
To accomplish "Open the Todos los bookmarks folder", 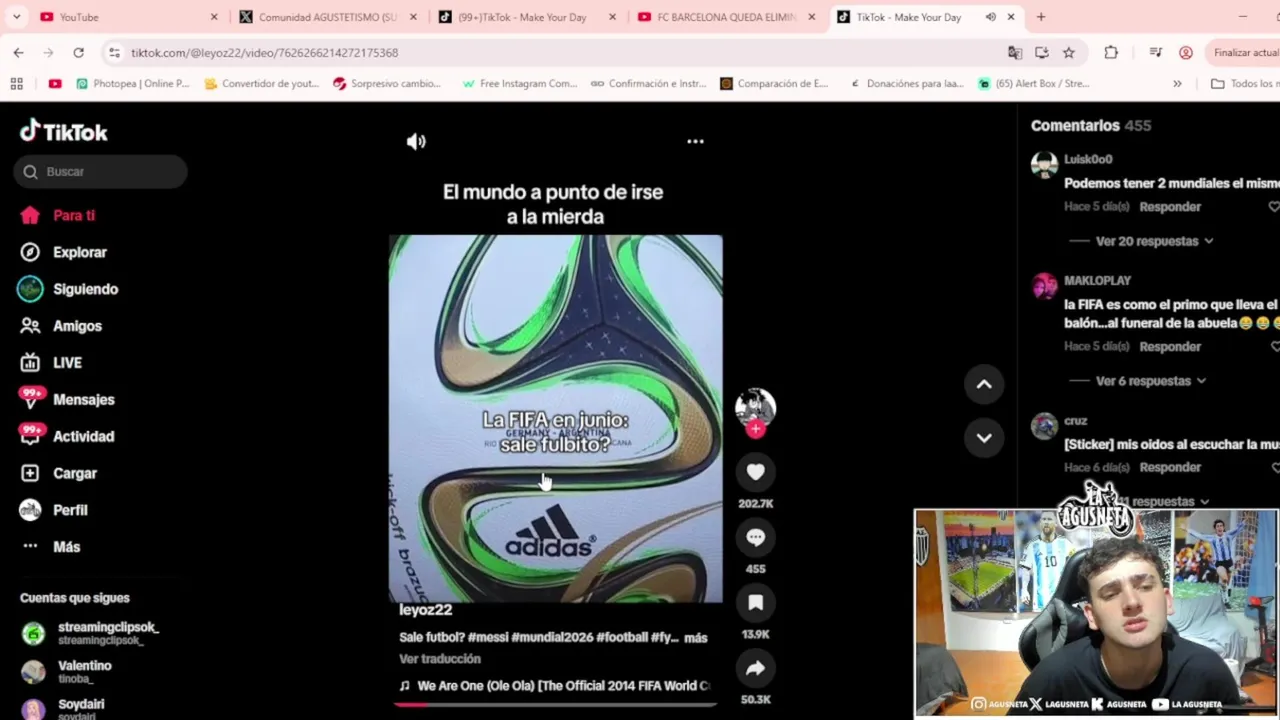I will pos(1245,84).
